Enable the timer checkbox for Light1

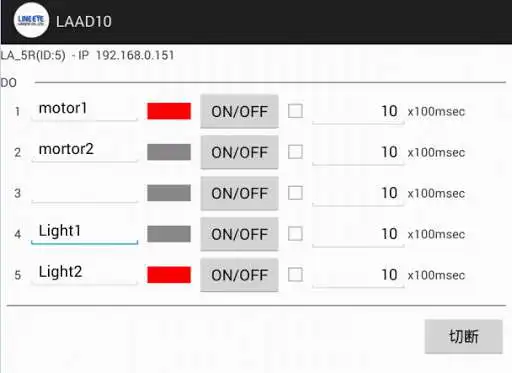(295, 234)
